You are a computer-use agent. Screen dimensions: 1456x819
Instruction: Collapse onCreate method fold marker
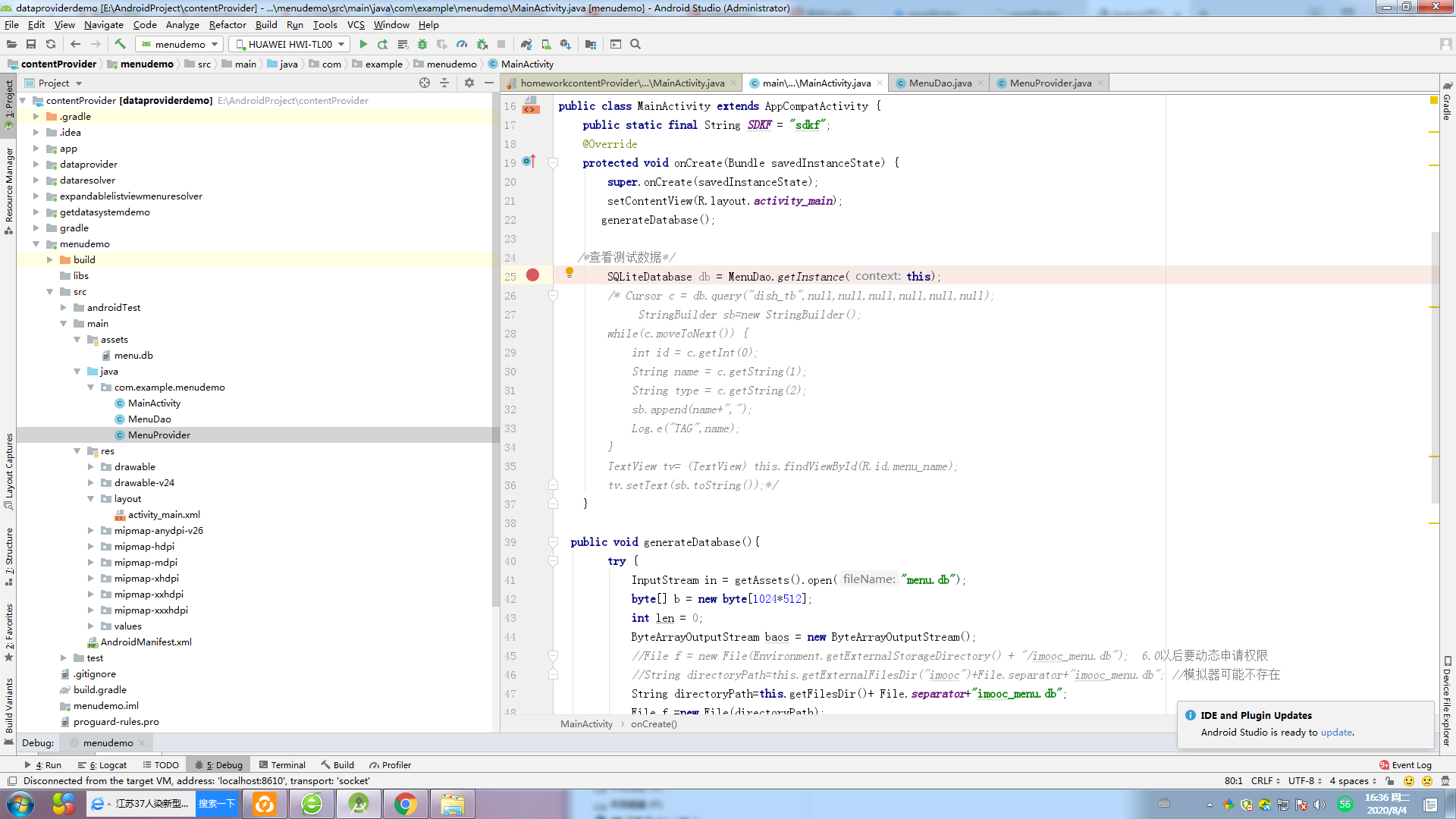[553, 163]
